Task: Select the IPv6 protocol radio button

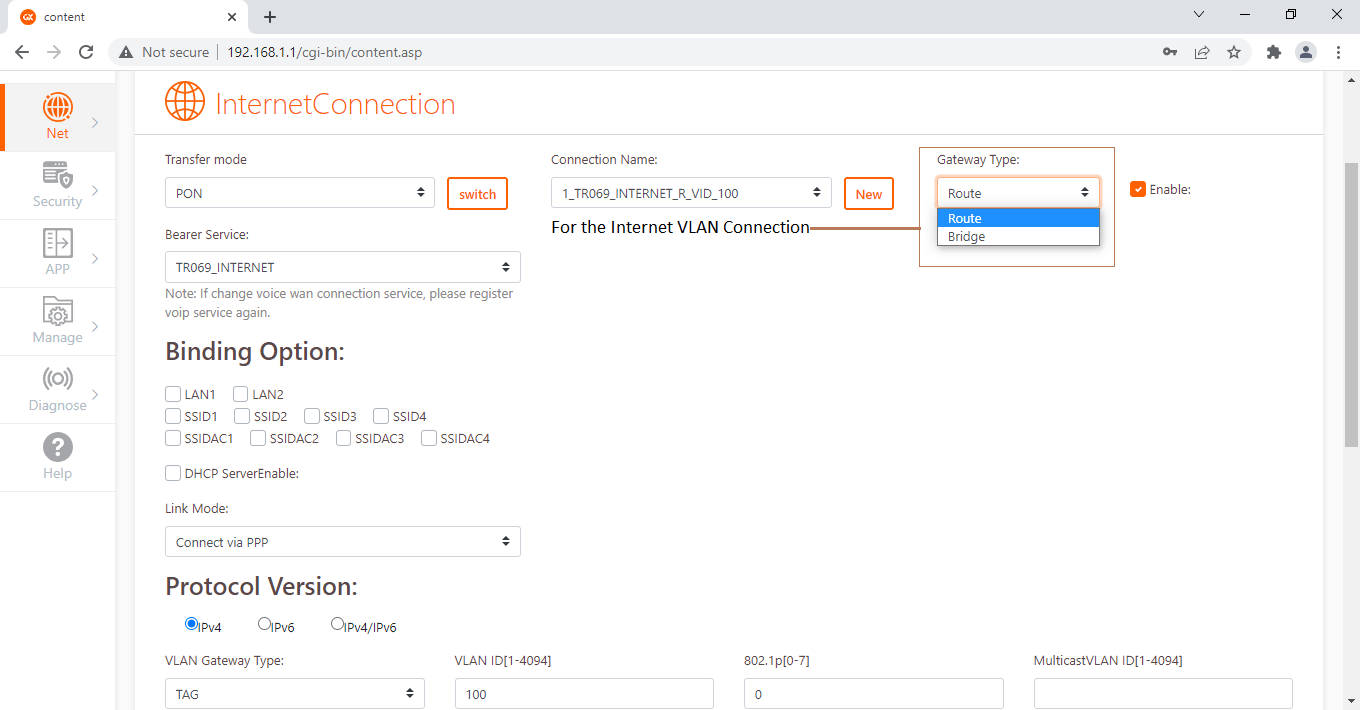Action: point(264,622)
